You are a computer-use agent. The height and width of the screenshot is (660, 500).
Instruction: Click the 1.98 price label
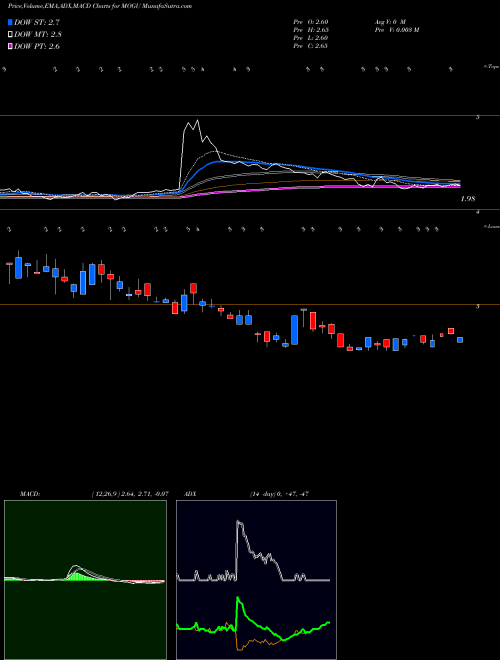(468, 199)
